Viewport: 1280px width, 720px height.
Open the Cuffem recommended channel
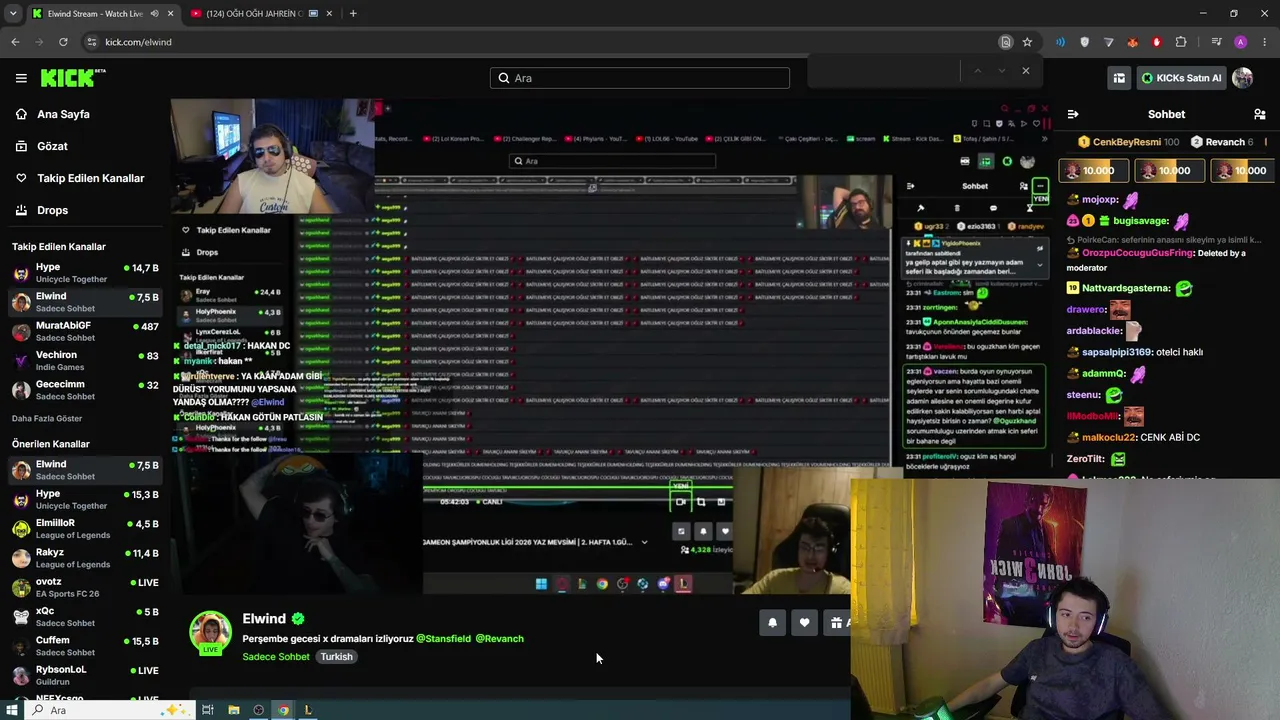click(85, 646)
